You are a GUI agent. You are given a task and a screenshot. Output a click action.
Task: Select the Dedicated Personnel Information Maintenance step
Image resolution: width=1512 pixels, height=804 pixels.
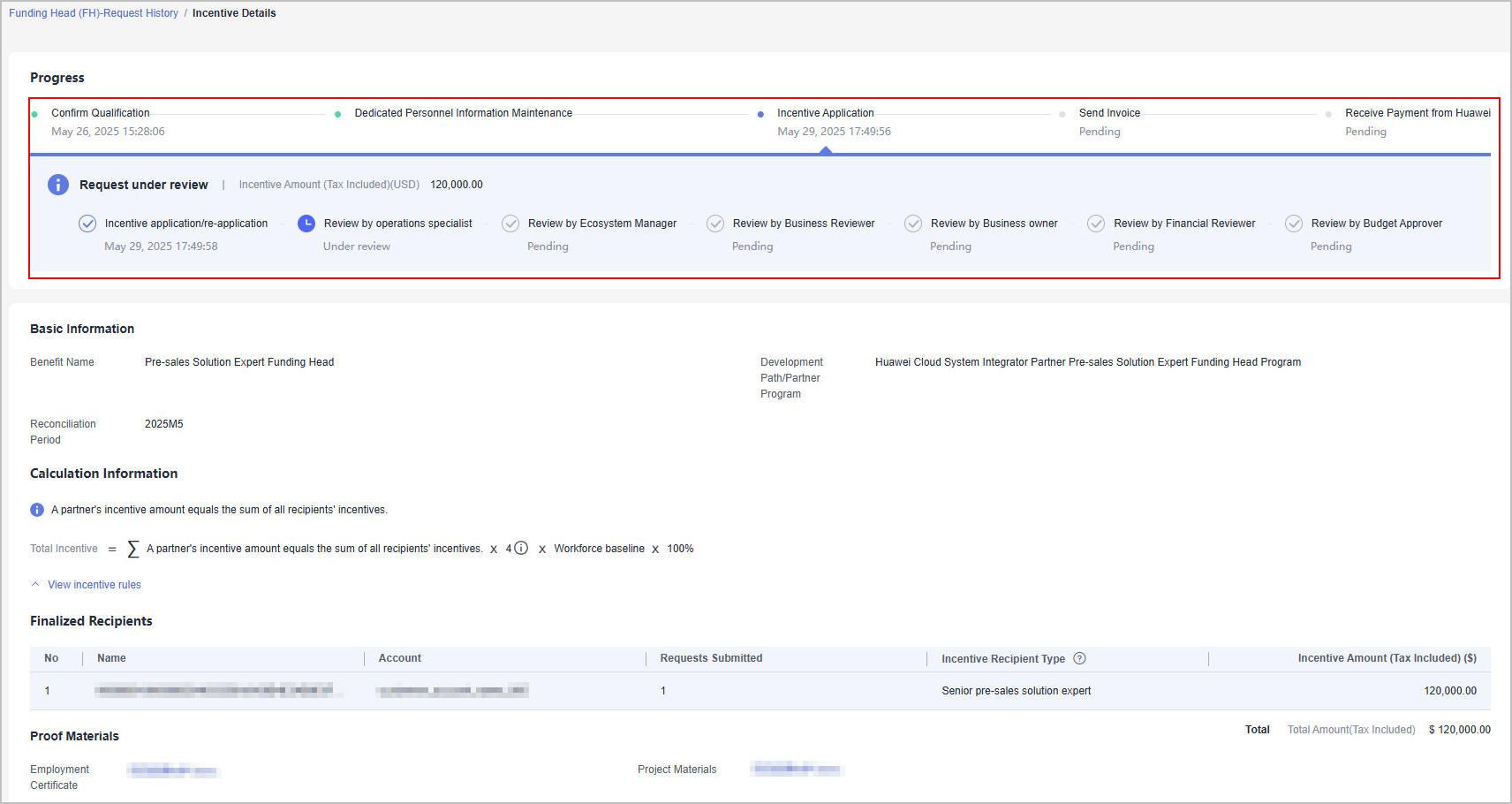pos(463,113)
